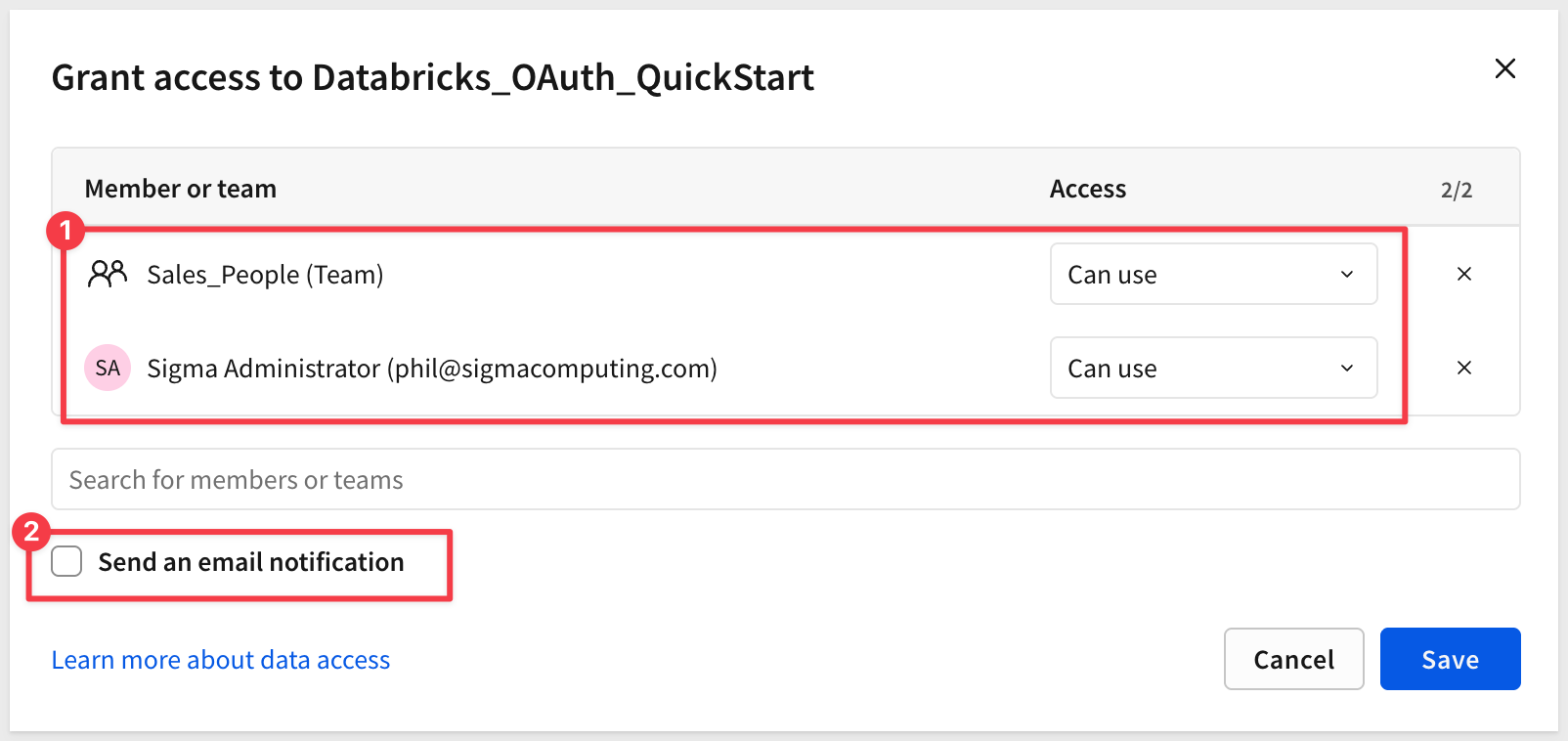Click the Access column header
Screen dimensions: 1568x741
click(1088, 189)
